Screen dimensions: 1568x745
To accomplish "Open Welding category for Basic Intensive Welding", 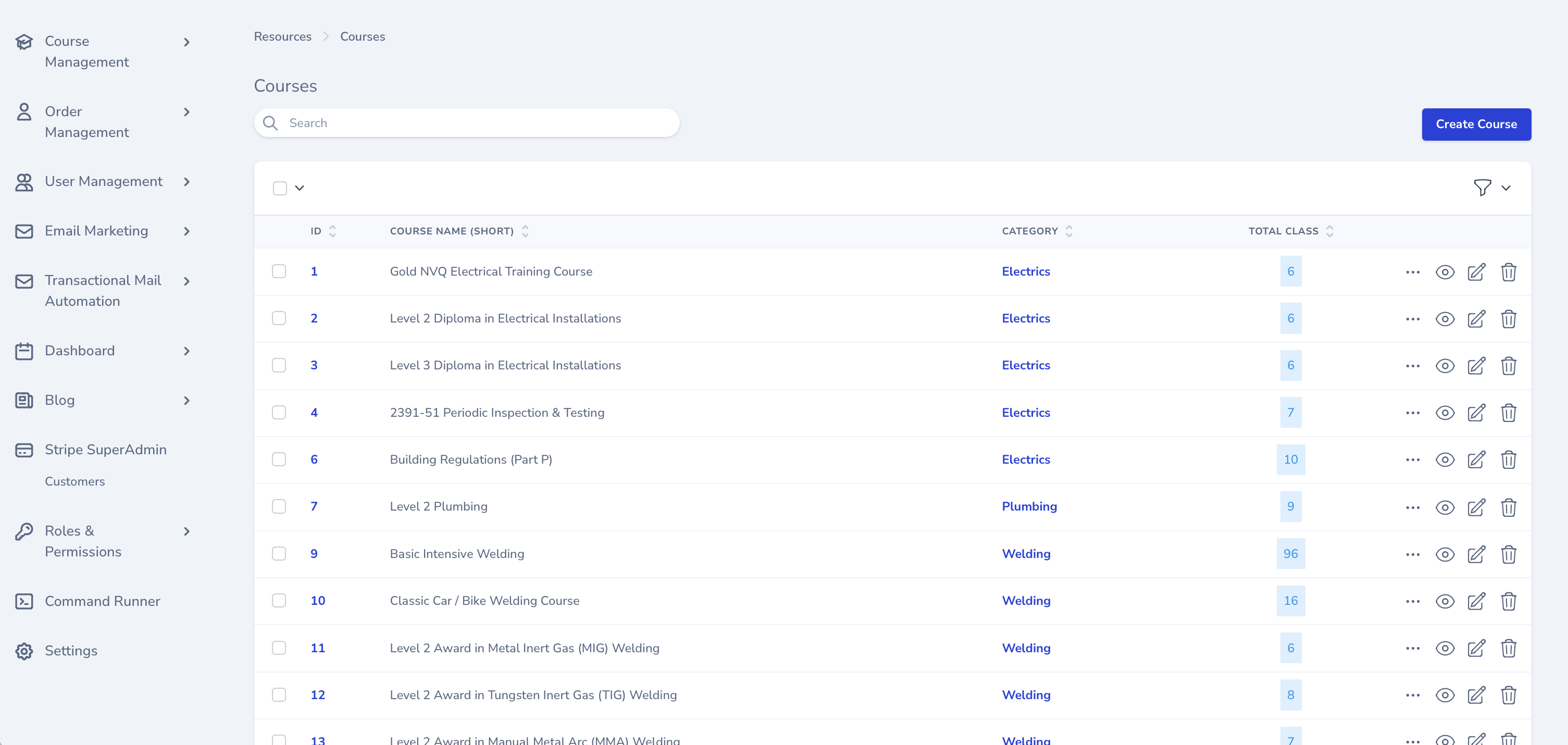I will 1026,554.
